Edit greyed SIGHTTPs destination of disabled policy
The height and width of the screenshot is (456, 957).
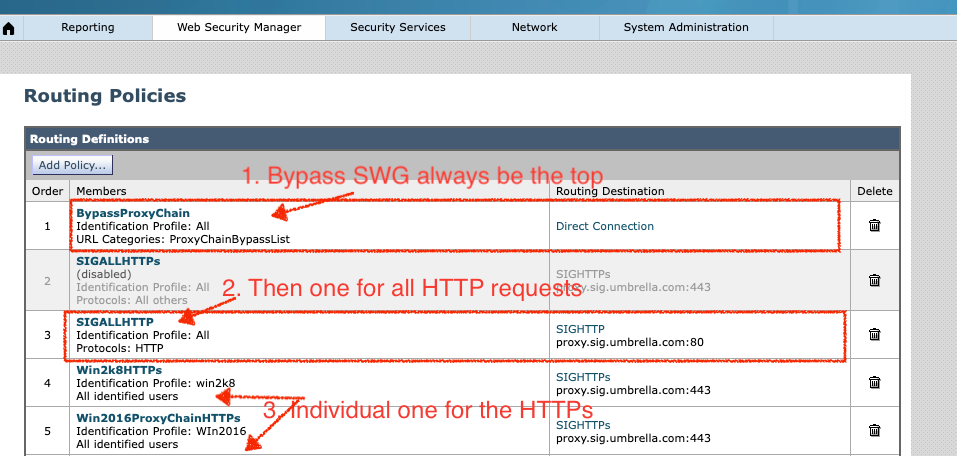[x=583, y=274]
